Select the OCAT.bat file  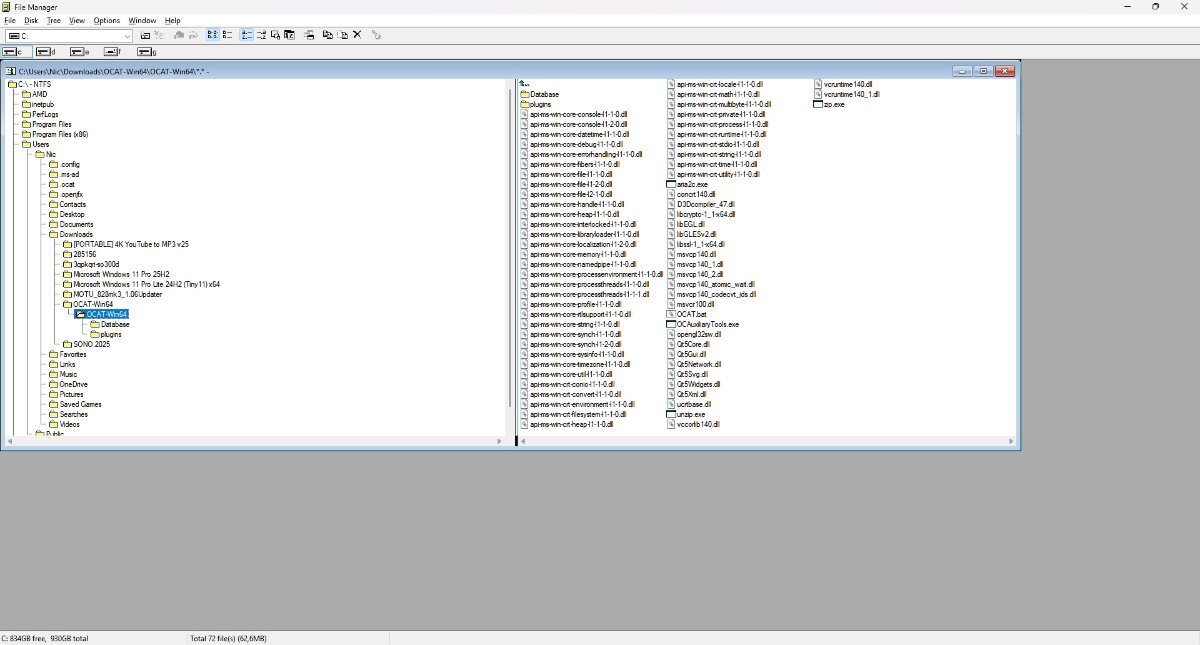[x=686, y=314]
